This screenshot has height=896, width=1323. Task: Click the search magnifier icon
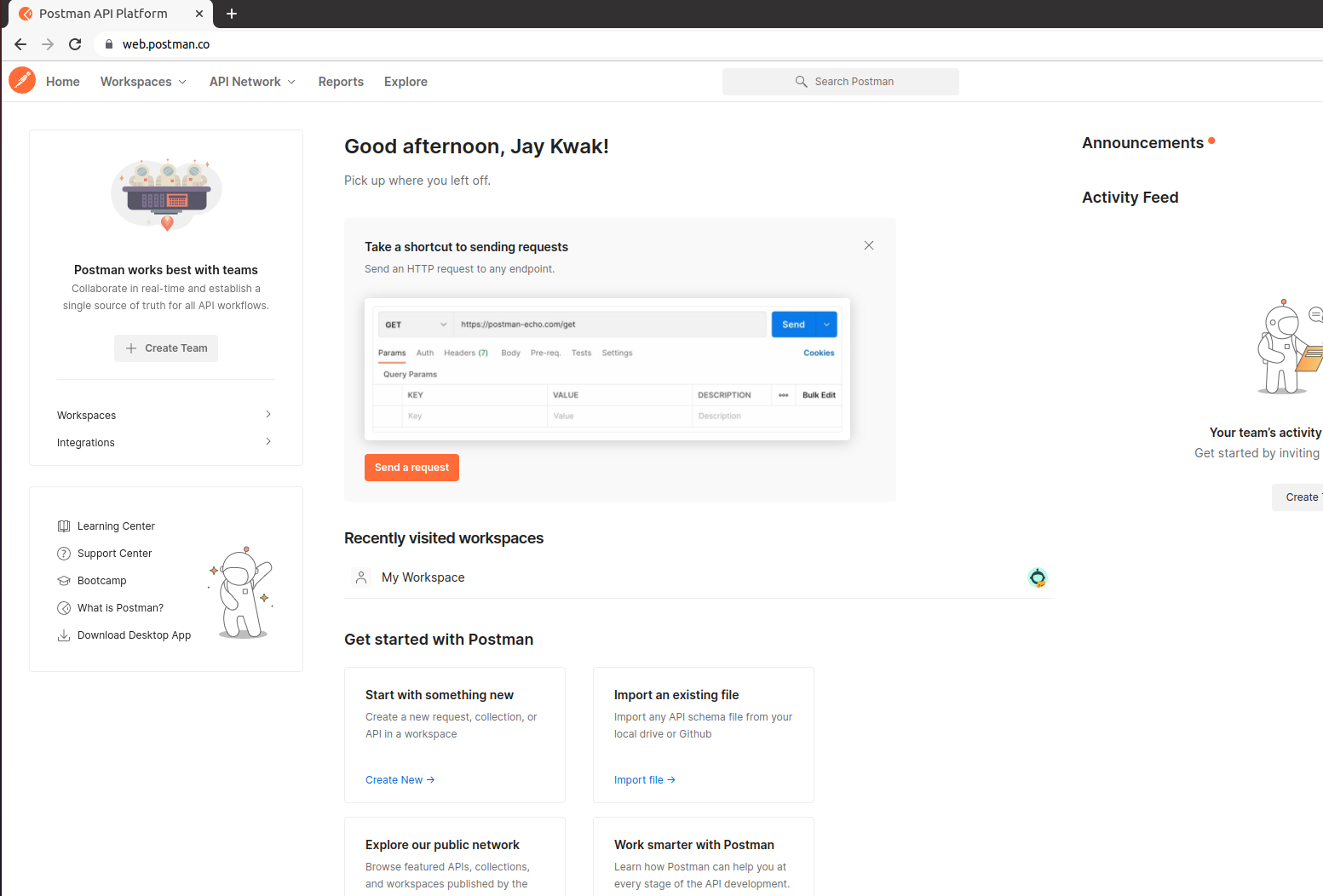pyautogui.click(x=801, y=82)
